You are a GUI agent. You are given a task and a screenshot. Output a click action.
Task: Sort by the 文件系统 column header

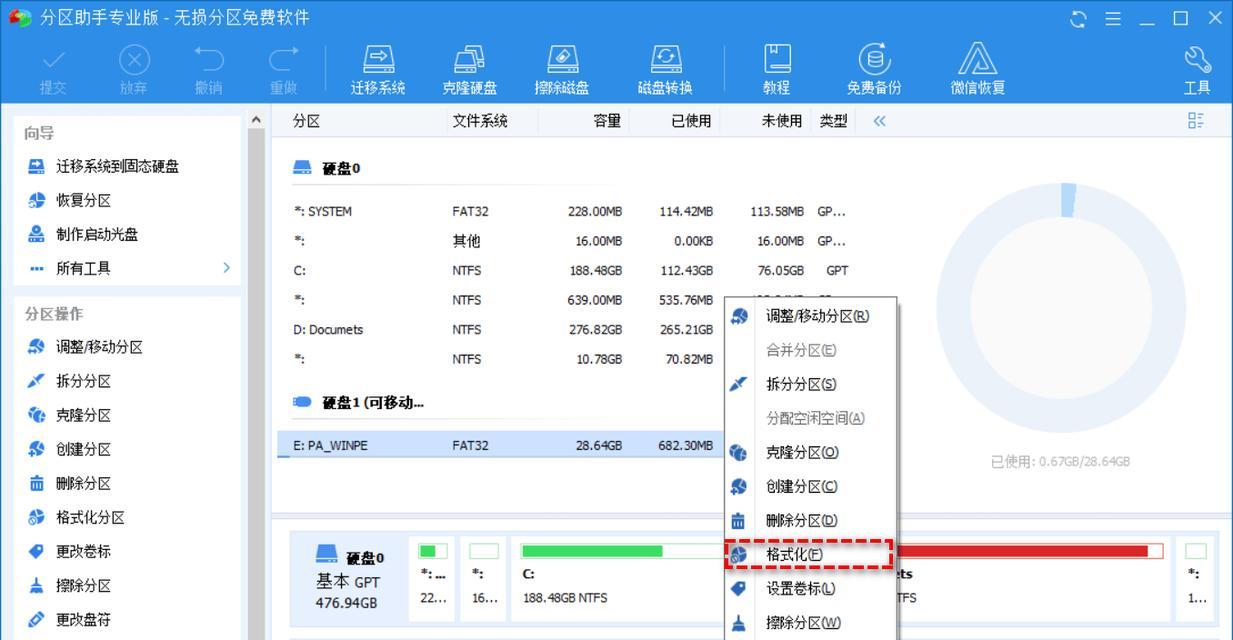480,121
